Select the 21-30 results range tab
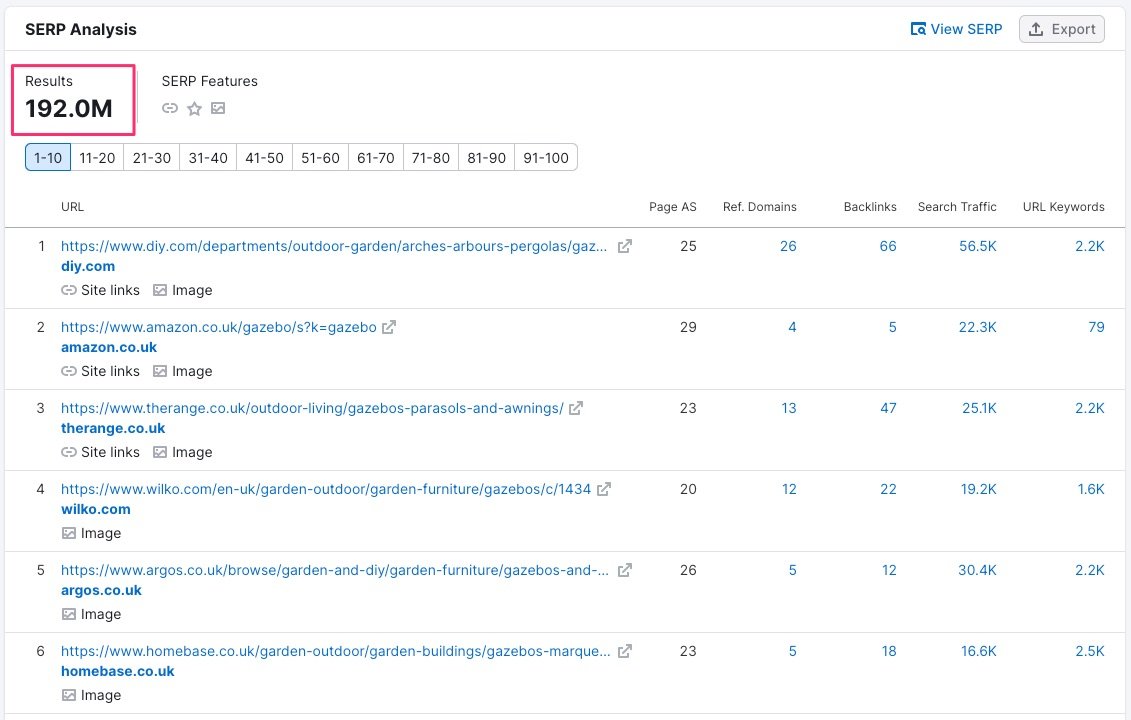 tap(151, 157)
